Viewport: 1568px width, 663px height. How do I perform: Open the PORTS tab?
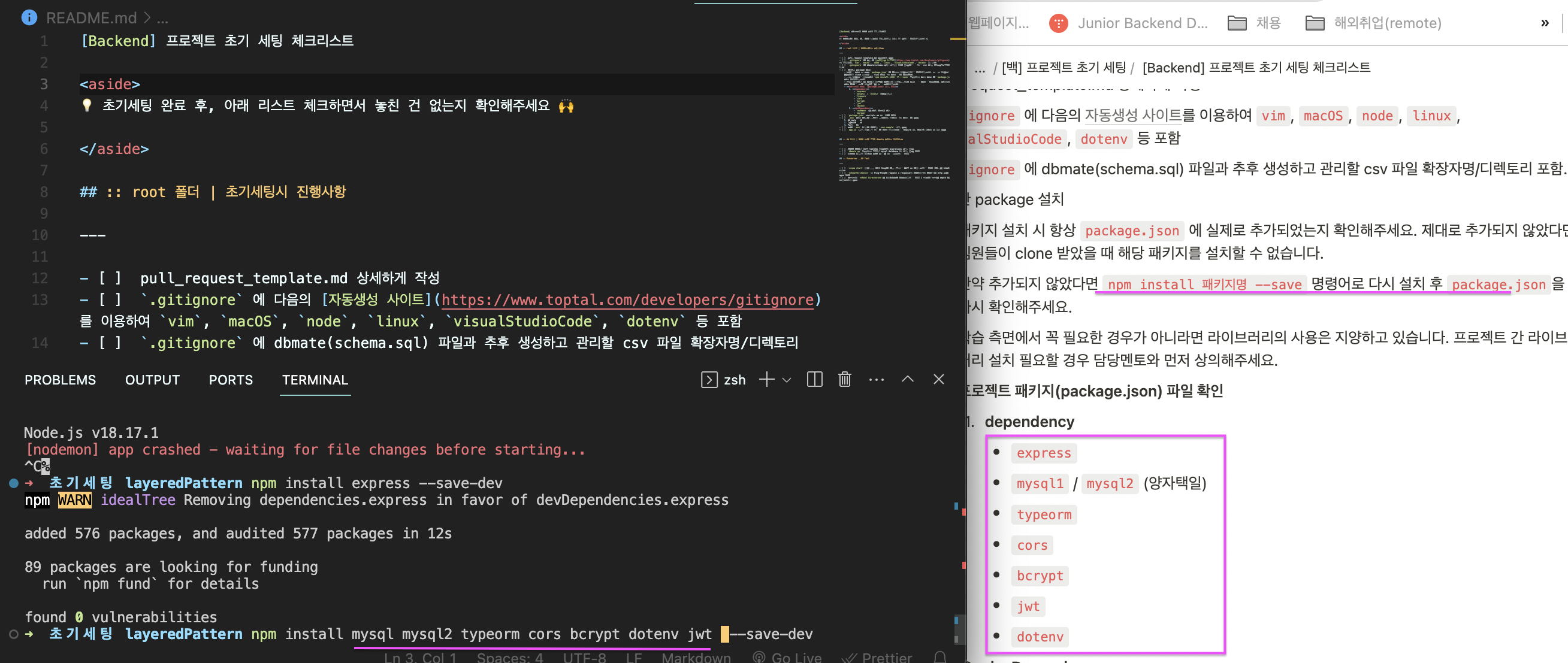[231, 380]
